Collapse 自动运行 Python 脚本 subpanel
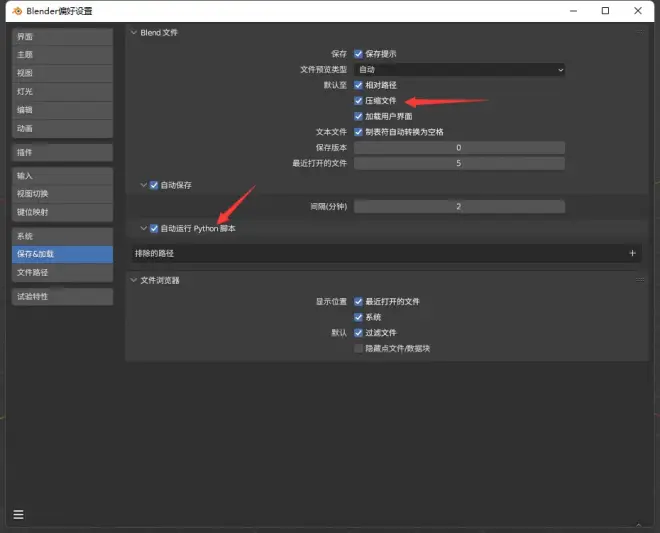Image resolution: width=660 pixels, height=533 pixels. pyautogui.click(x=143, y=228)
